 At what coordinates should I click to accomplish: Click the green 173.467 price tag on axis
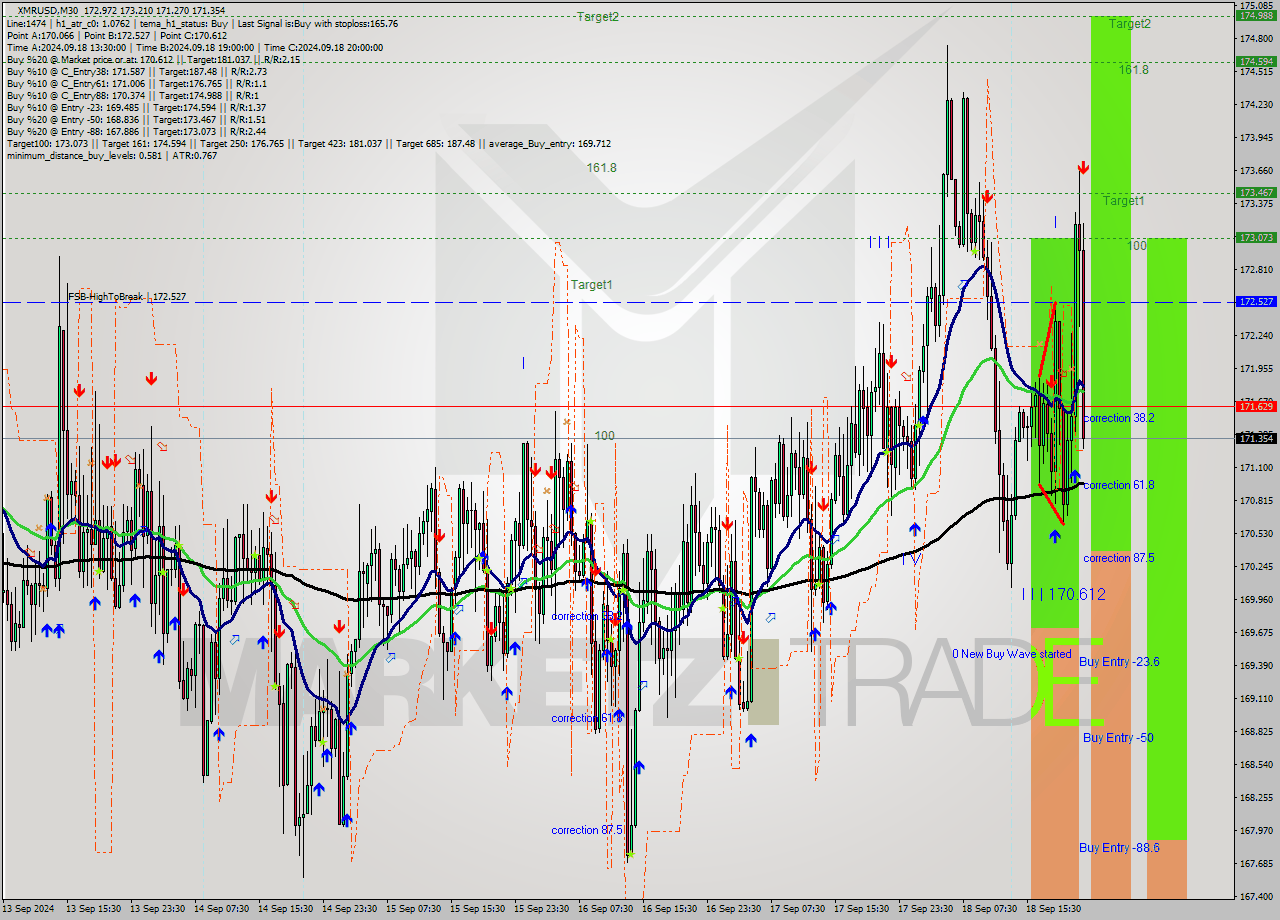[x=1257, y=192]
